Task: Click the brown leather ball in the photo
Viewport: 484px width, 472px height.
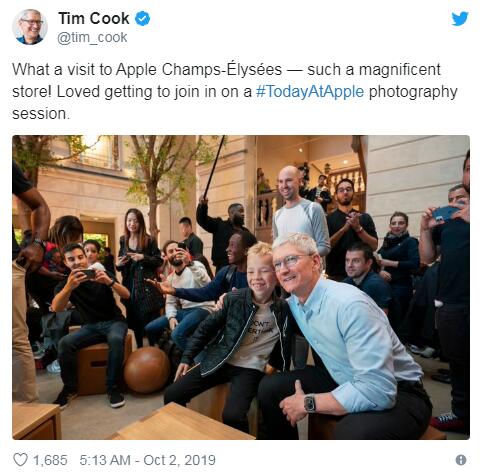Action: [147, 369]
